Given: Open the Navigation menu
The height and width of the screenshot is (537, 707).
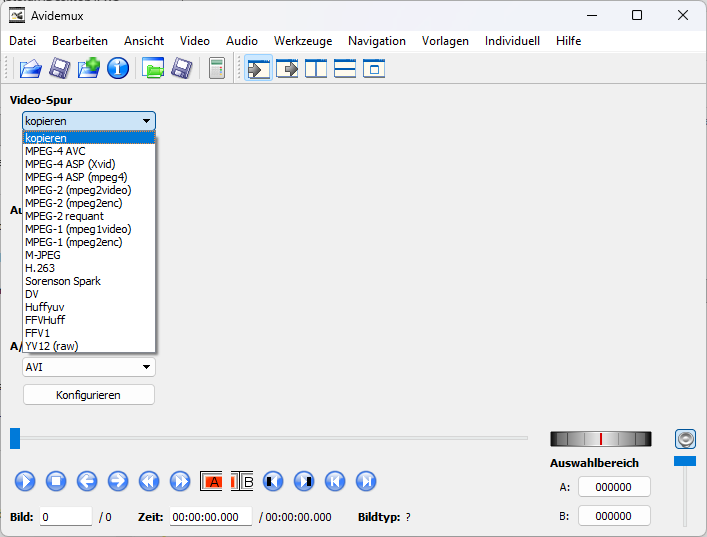Looking at the screenshot, I should 377,41.
